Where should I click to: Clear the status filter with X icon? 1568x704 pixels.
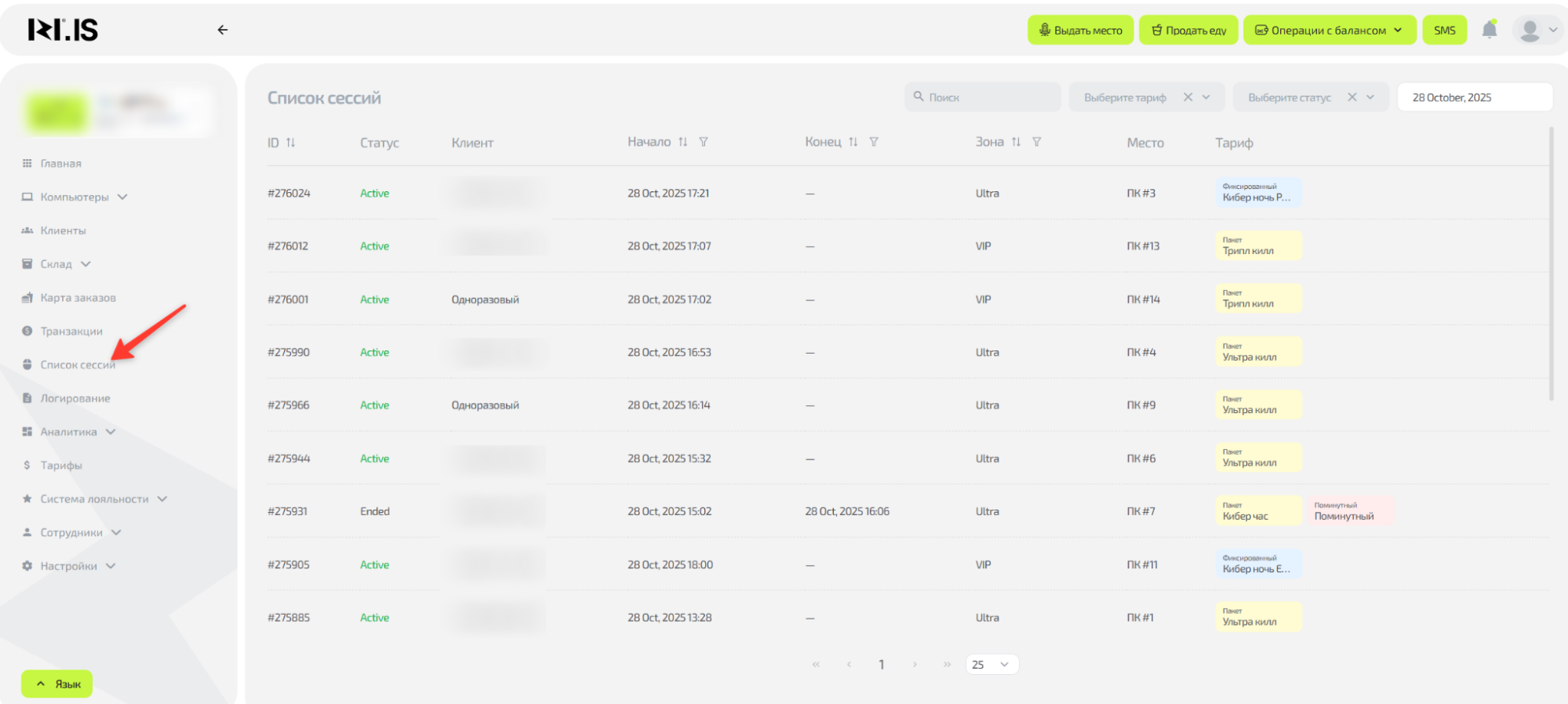[1352, 97]
